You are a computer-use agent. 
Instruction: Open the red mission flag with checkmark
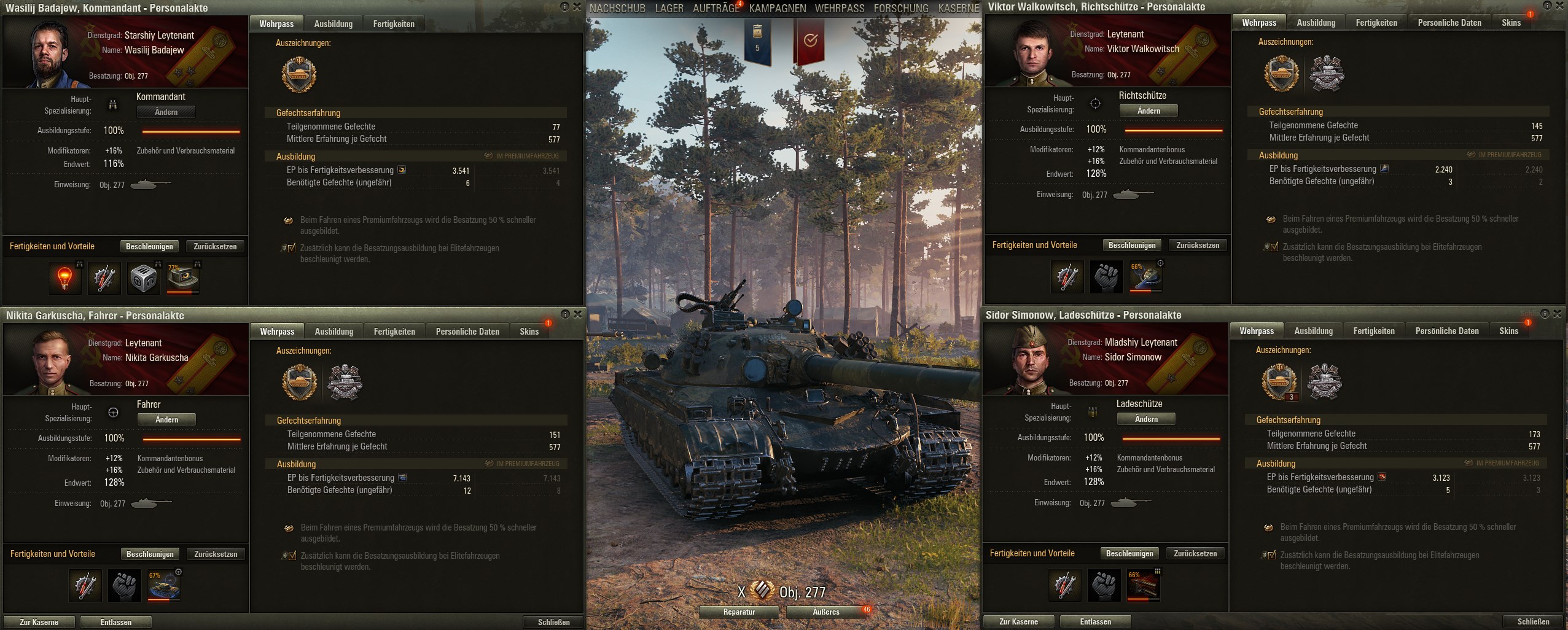(810, 41)
